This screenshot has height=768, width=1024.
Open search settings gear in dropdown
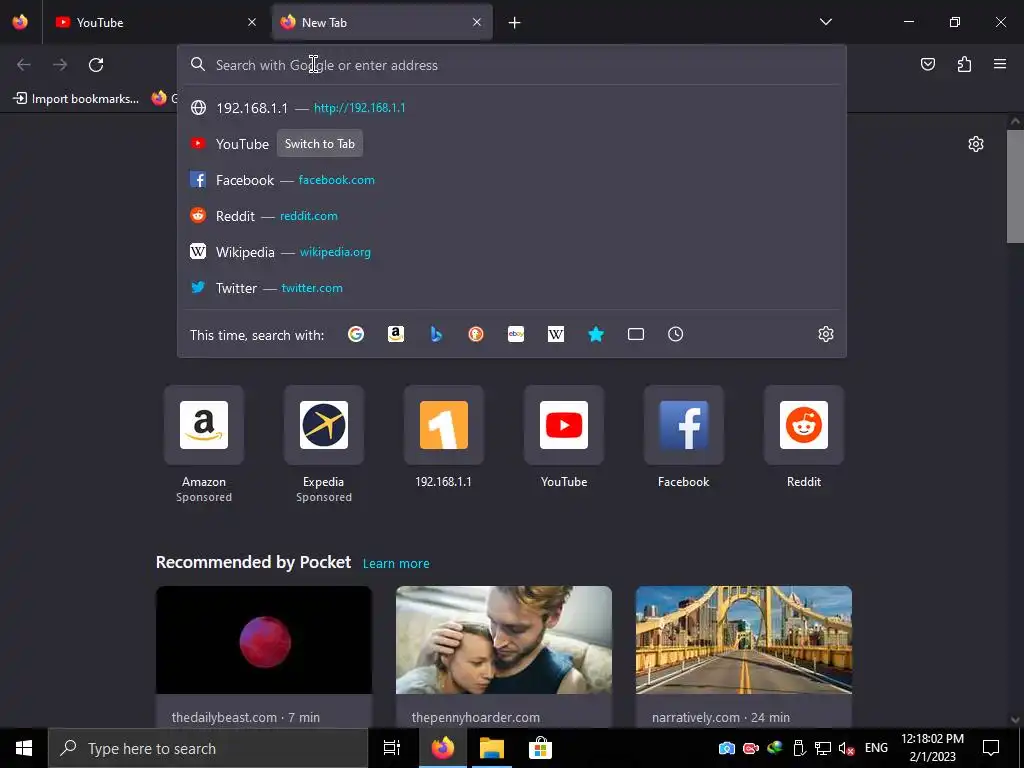tap(826, 334)
